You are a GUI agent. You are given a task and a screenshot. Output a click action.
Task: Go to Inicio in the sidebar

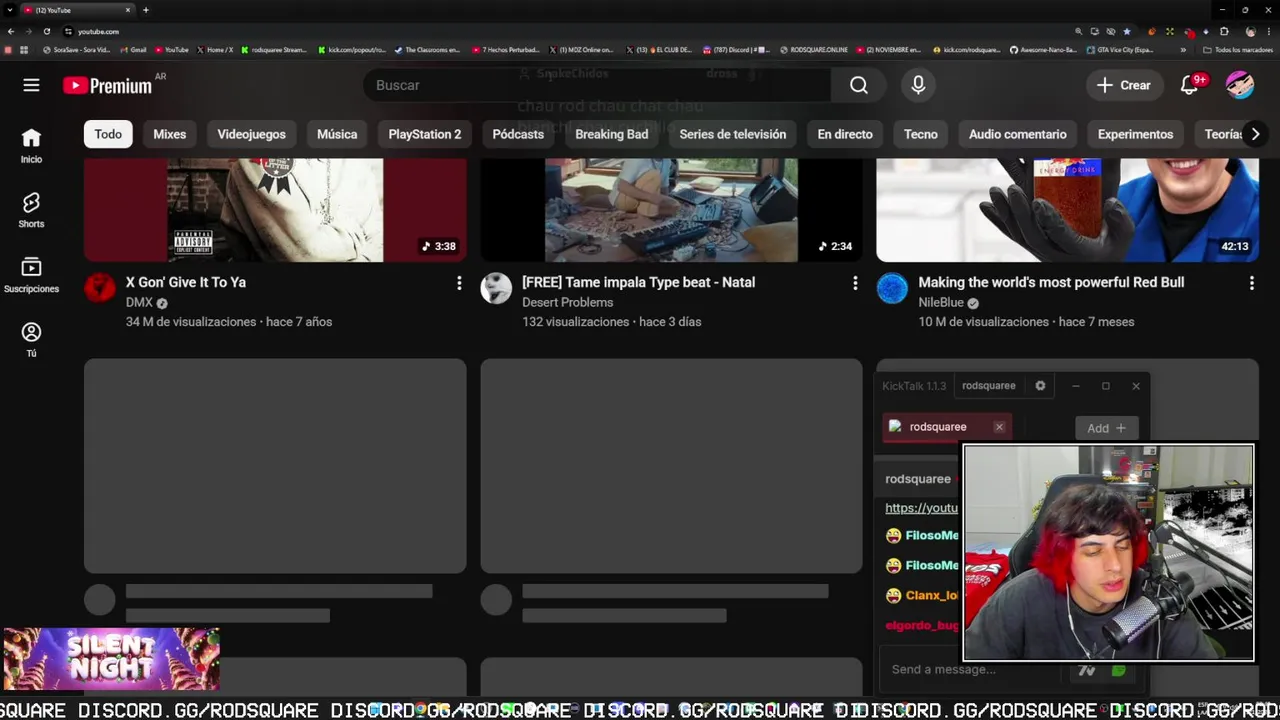tap(31, 145)
